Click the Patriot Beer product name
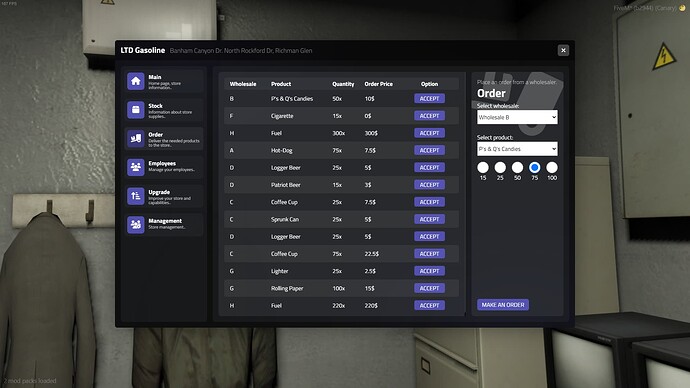Image resolution: width=690 pixels, height=388 pixels. (286, 185)
